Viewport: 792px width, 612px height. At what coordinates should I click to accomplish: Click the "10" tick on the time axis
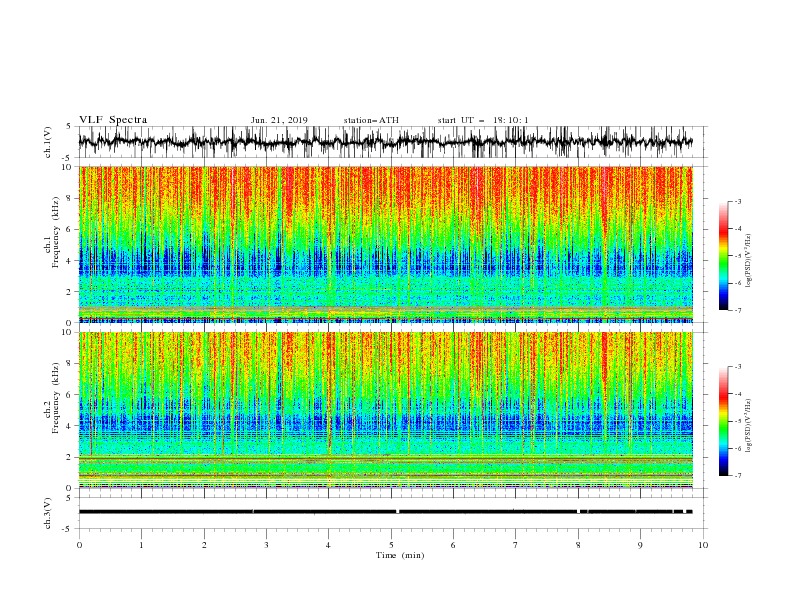(x=703, y=545)
